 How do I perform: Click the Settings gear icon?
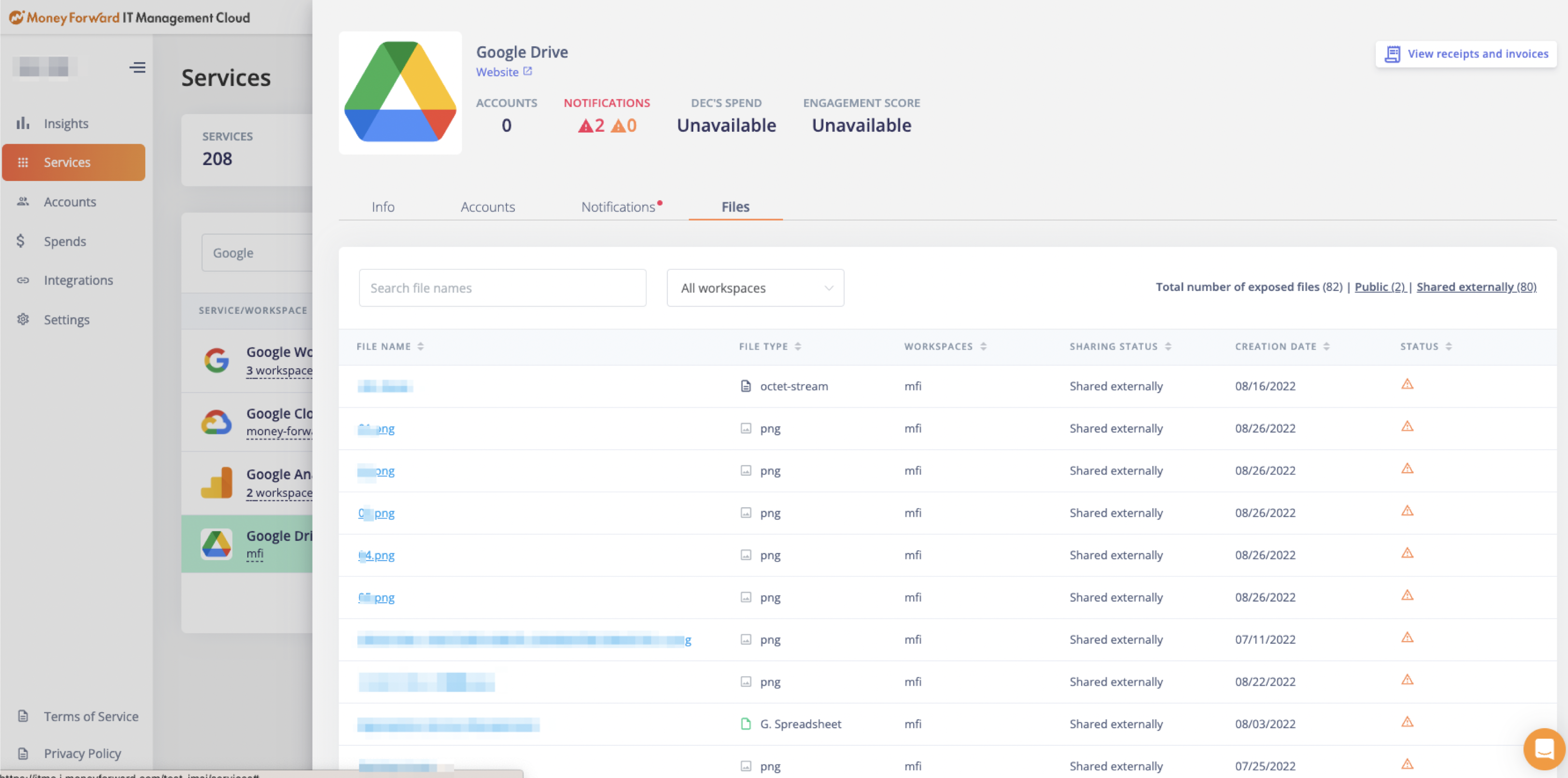[23, 319]
